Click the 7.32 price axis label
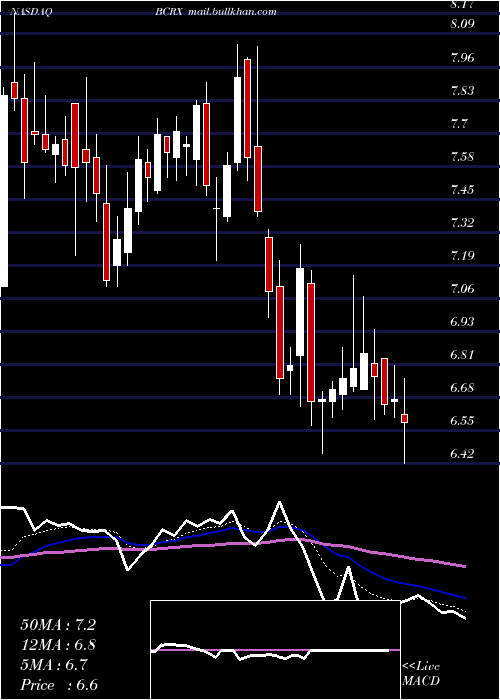This screenshot has height=700, width=500. coord(464,223)
